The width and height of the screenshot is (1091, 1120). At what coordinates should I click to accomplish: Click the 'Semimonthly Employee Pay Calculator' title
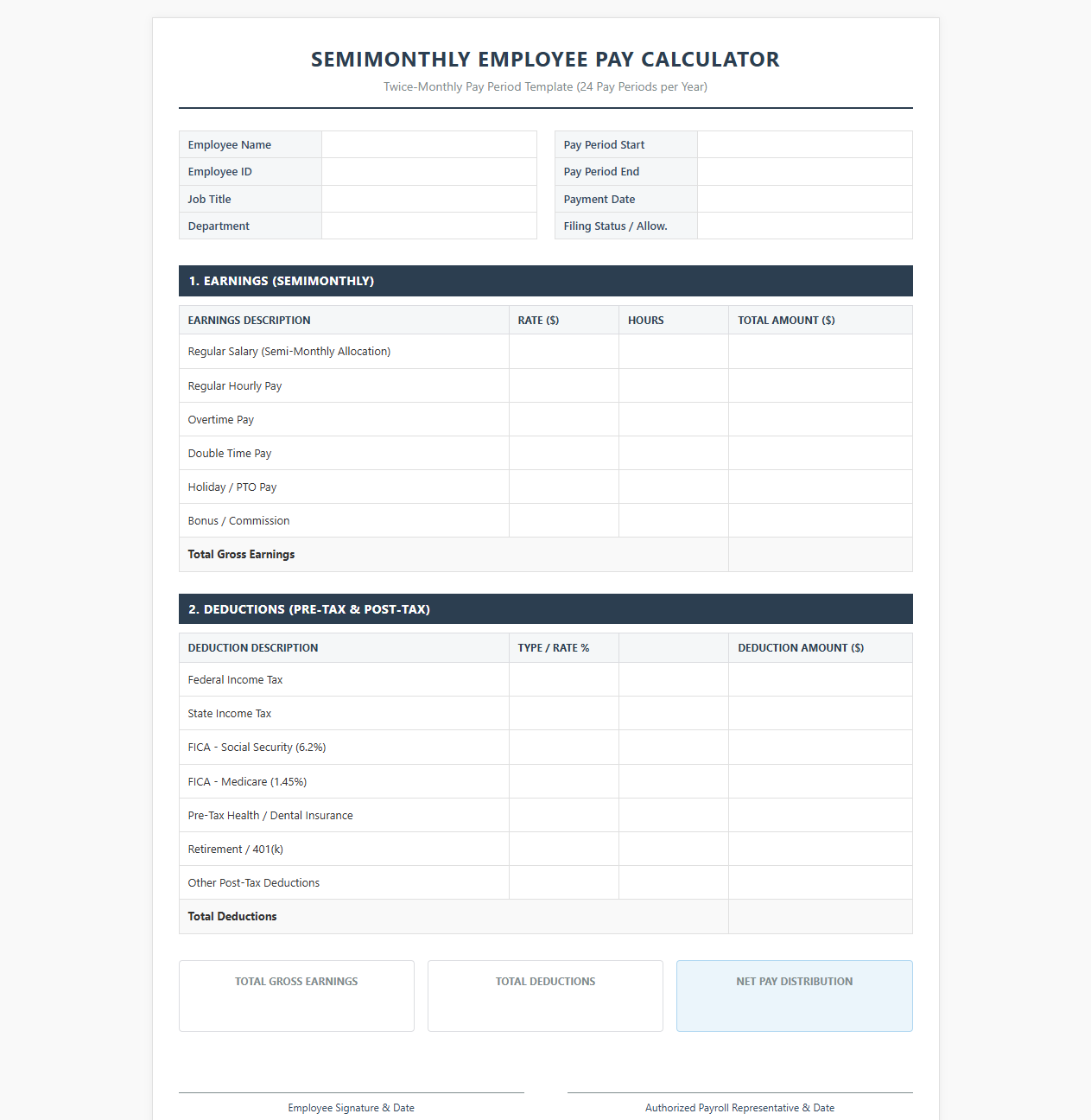545,60
